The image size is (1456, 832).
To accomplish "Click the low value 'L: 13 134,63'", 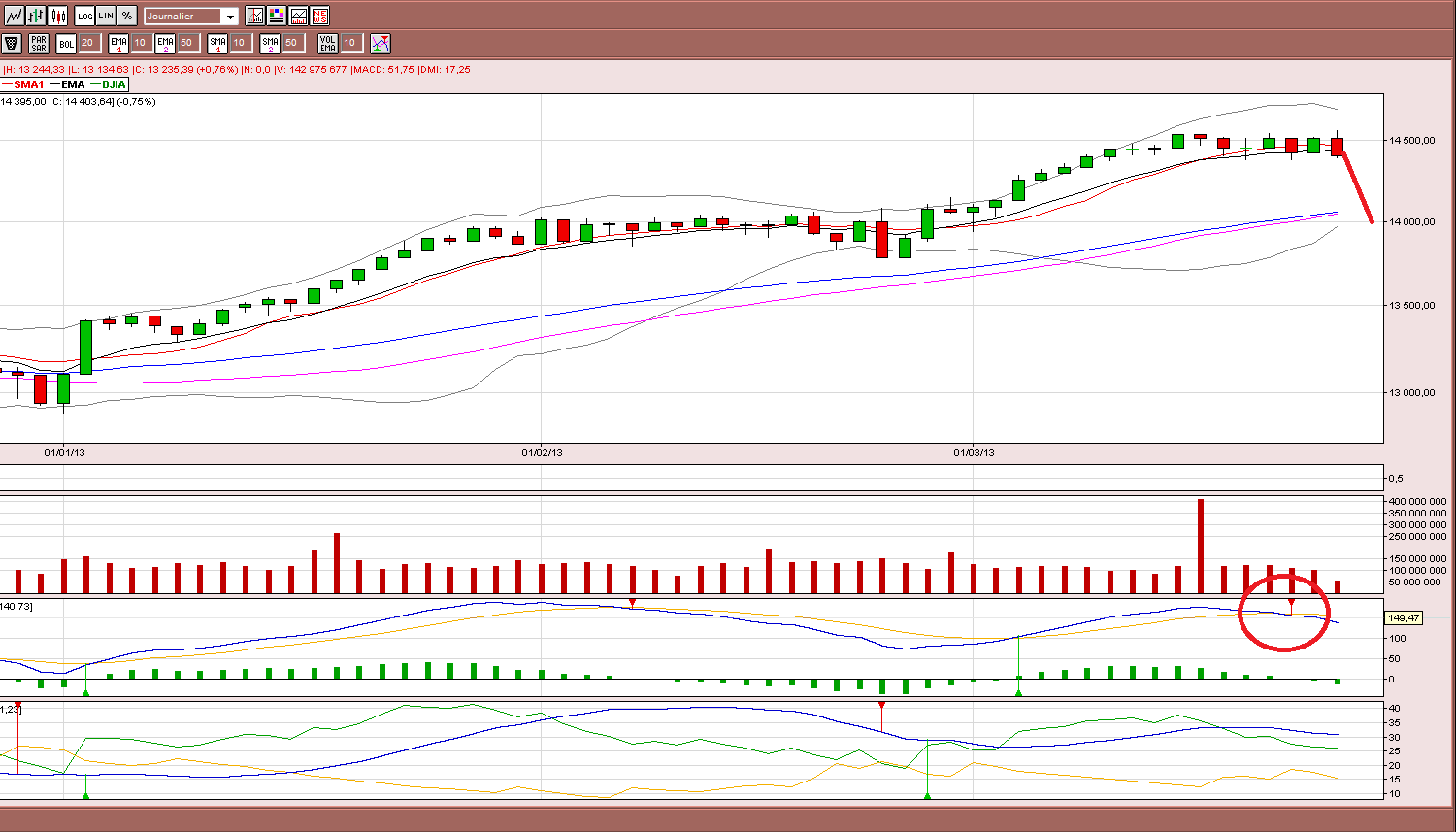I will click(99, 70).
